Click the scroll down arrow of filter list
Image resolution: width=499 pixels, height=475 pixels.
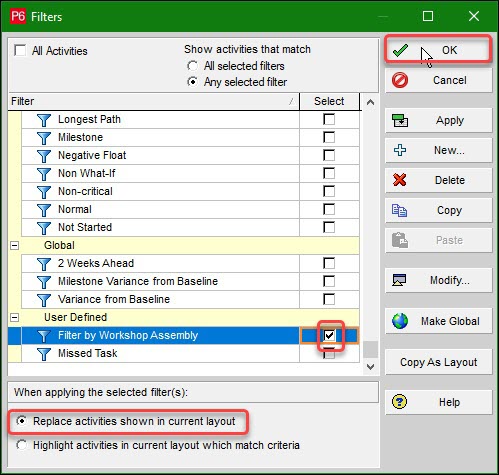(370, 367)
